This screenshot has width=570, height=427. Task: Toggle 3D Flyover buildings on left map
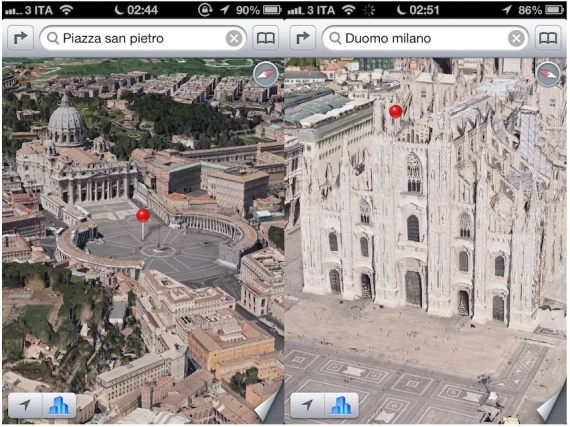click(x=59, y=405)
